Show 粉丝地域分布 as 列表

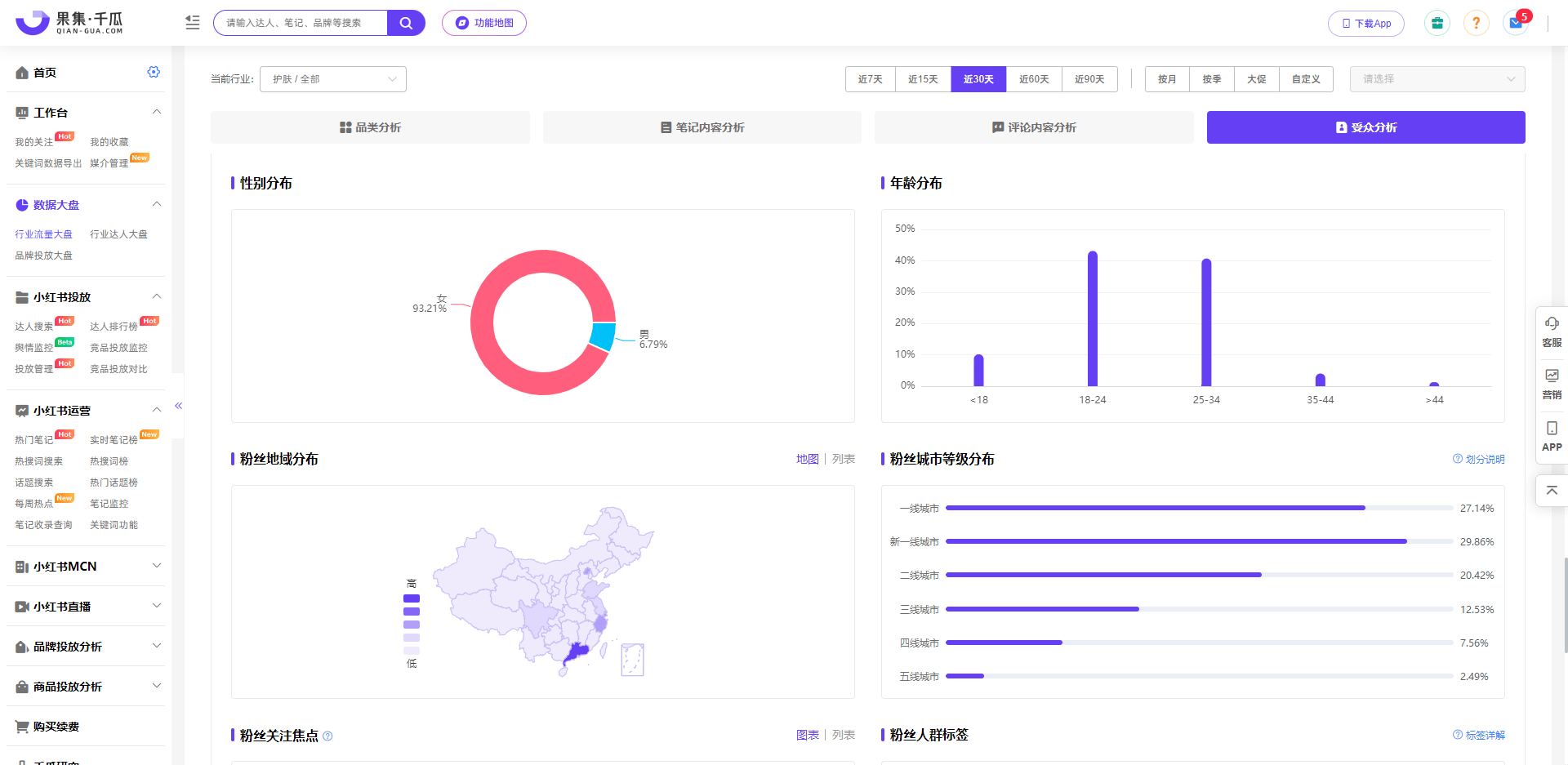[x=844, y=459]
